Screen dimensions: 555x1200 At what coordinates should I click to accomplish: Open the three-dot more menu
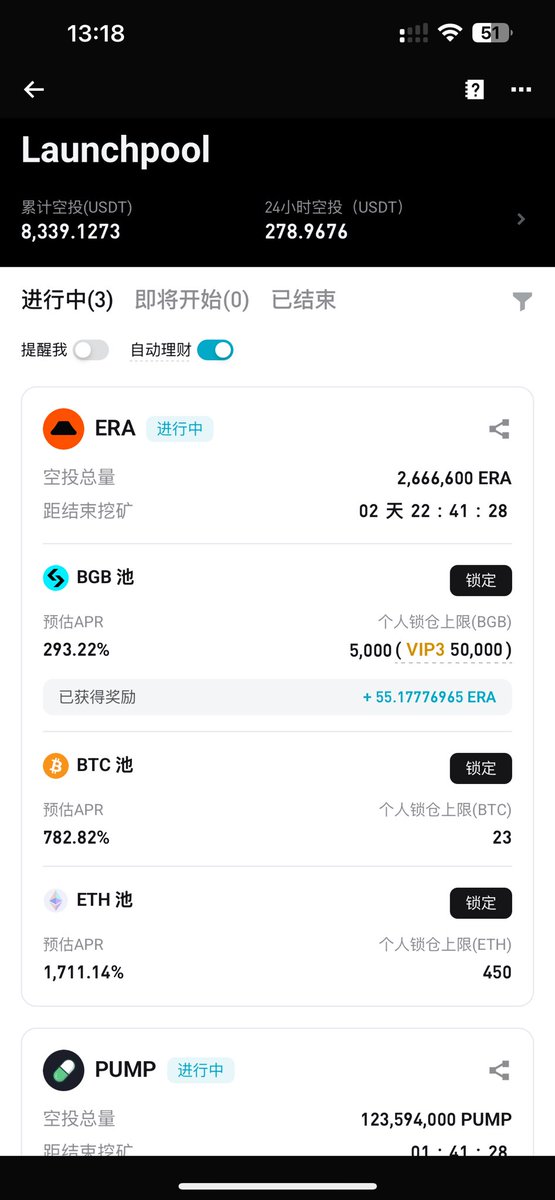[521, 89]
